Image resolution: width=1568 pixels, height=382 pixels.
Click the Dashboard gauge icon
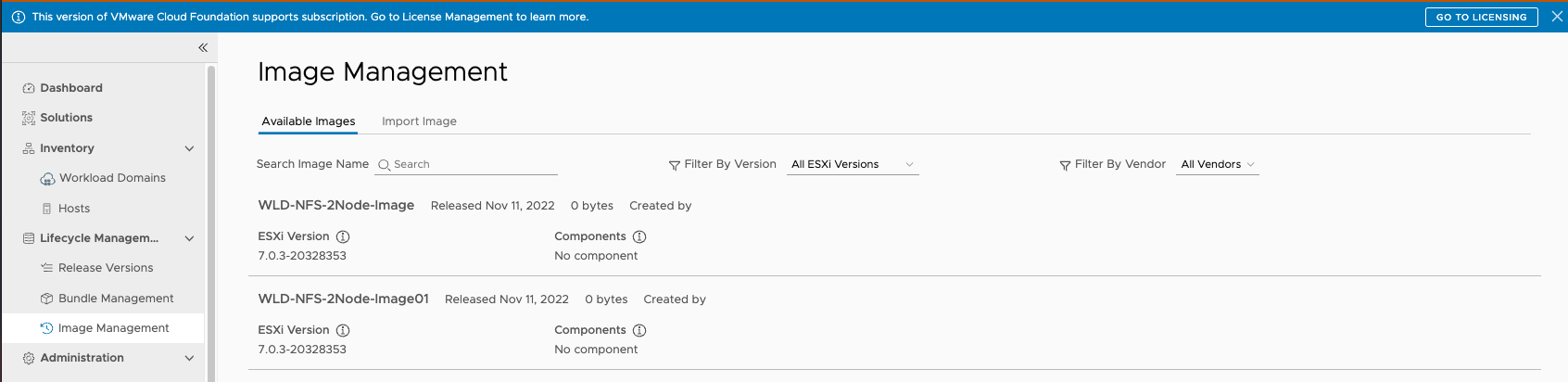29,88
